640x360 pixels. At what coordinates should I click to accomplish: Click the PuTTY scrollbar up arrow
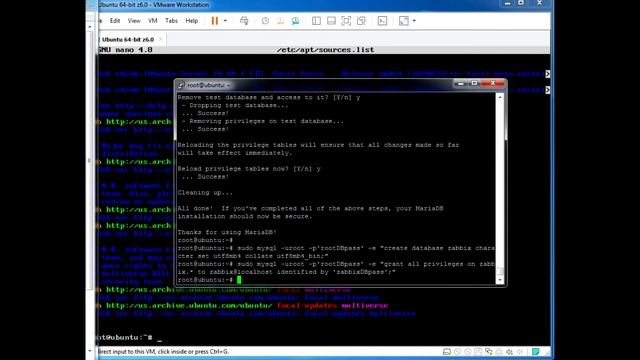click(500, 98)
